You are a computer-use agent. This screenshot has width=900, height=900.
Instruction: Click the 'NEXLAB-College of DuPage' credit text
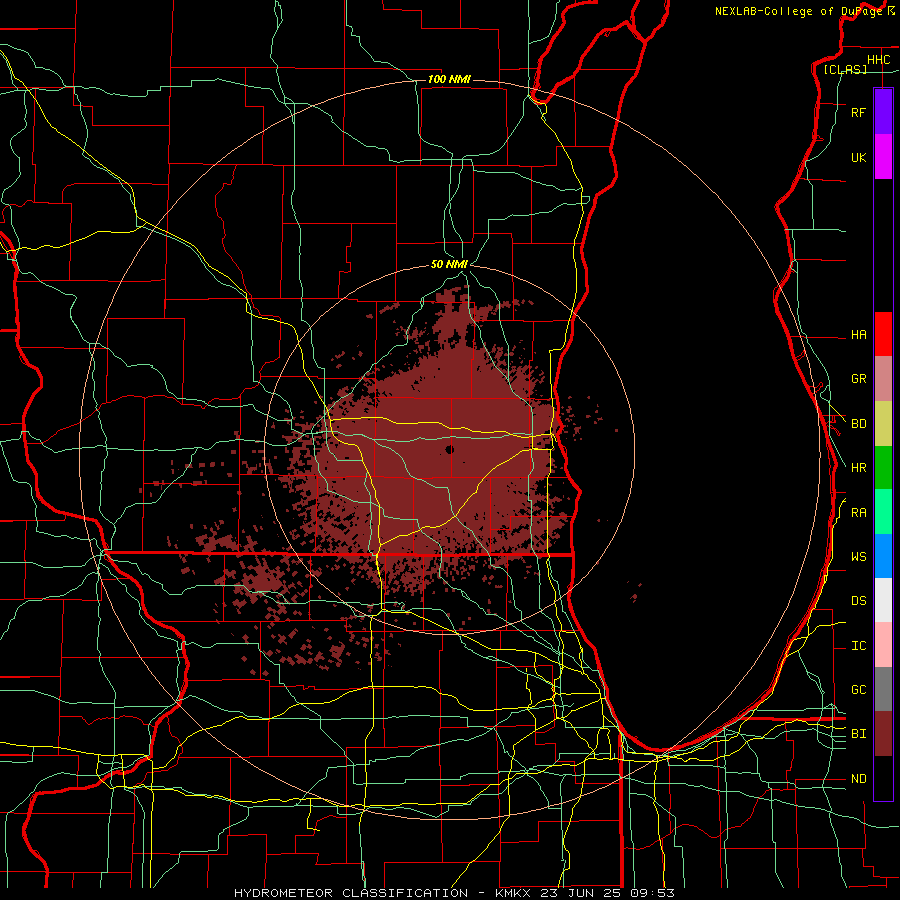[x=799, y=11]
